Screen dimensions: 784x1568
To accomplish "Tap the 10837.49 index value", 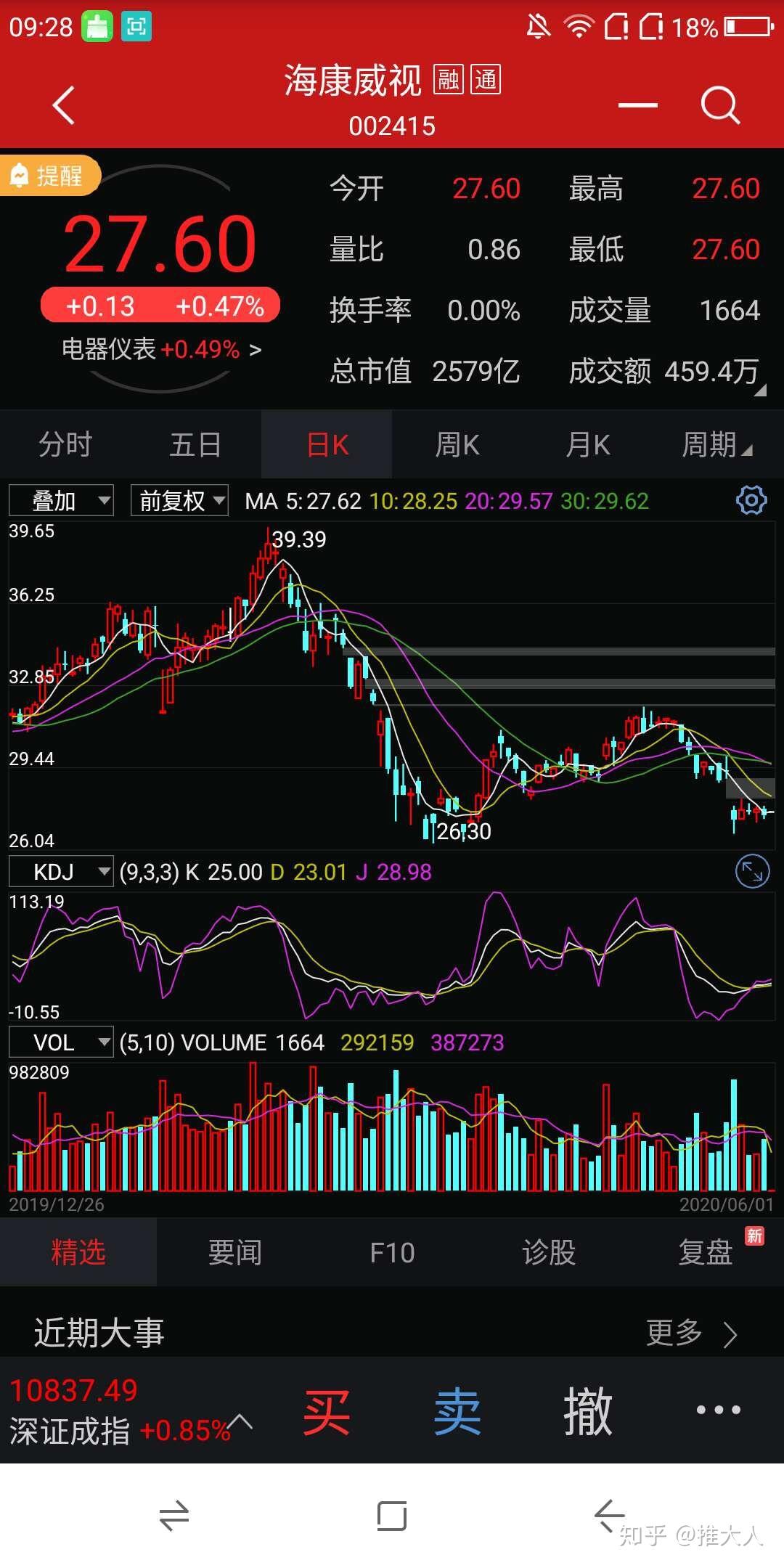I will tap(73, 1391).
